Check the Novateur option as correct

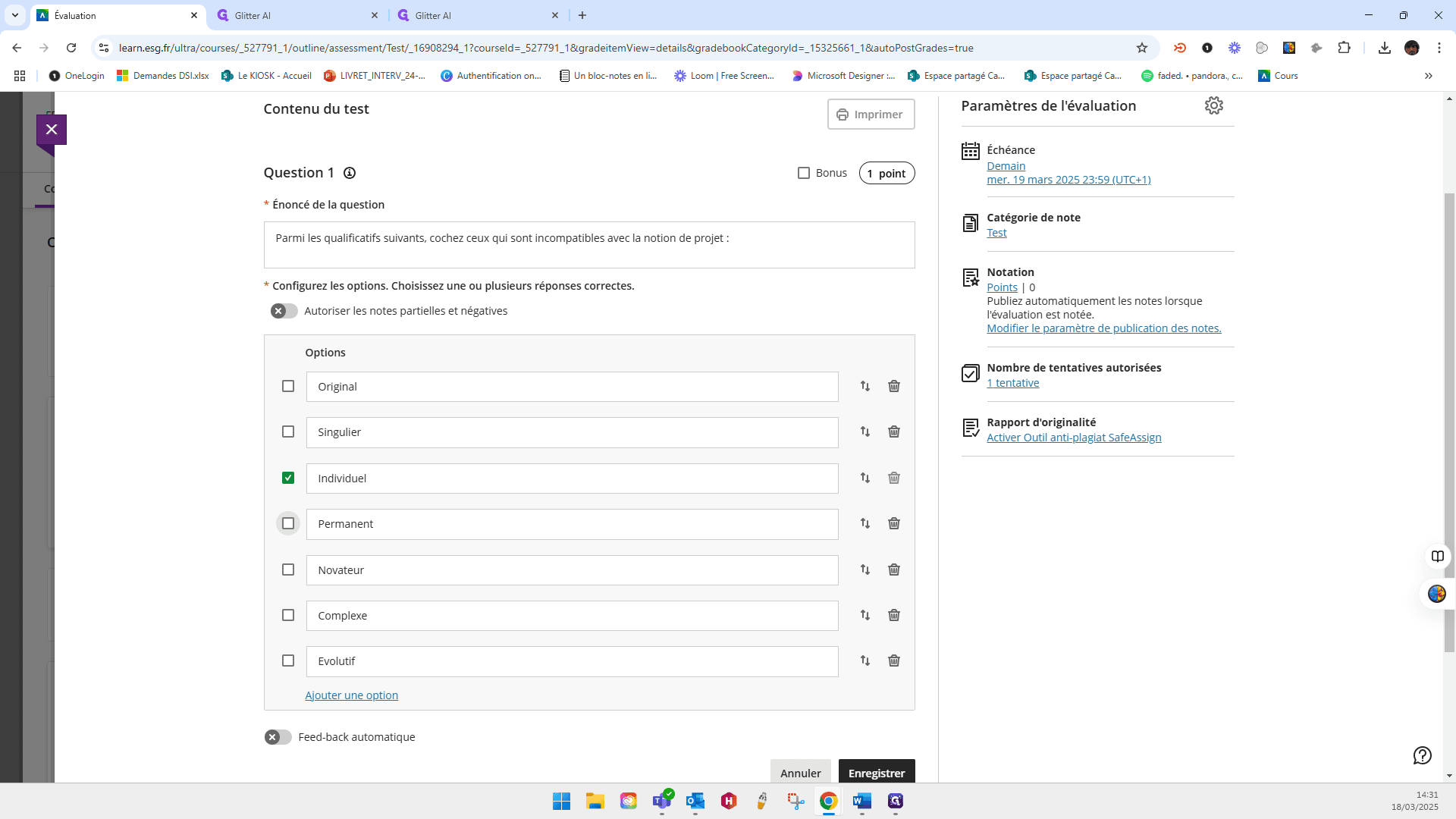click(x=288, y=570)
